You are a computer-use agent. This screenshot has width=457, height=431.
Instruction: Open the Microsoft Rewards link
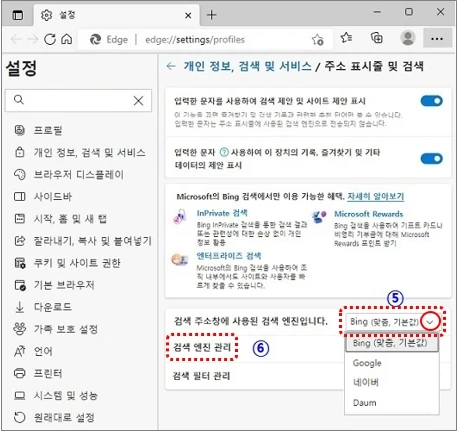click(x=369, y=214)
